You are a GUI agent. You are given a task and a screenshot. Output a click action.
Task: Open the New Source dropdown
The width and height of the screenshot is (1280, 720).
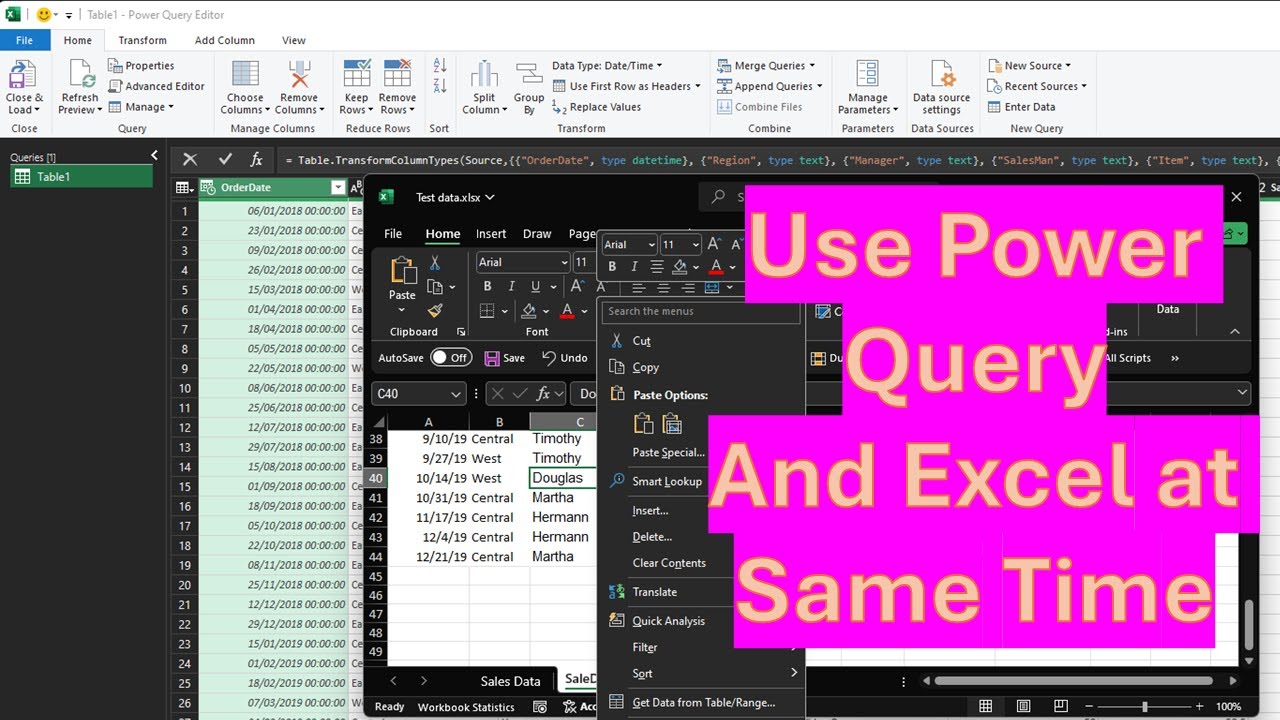(1029, 66)
